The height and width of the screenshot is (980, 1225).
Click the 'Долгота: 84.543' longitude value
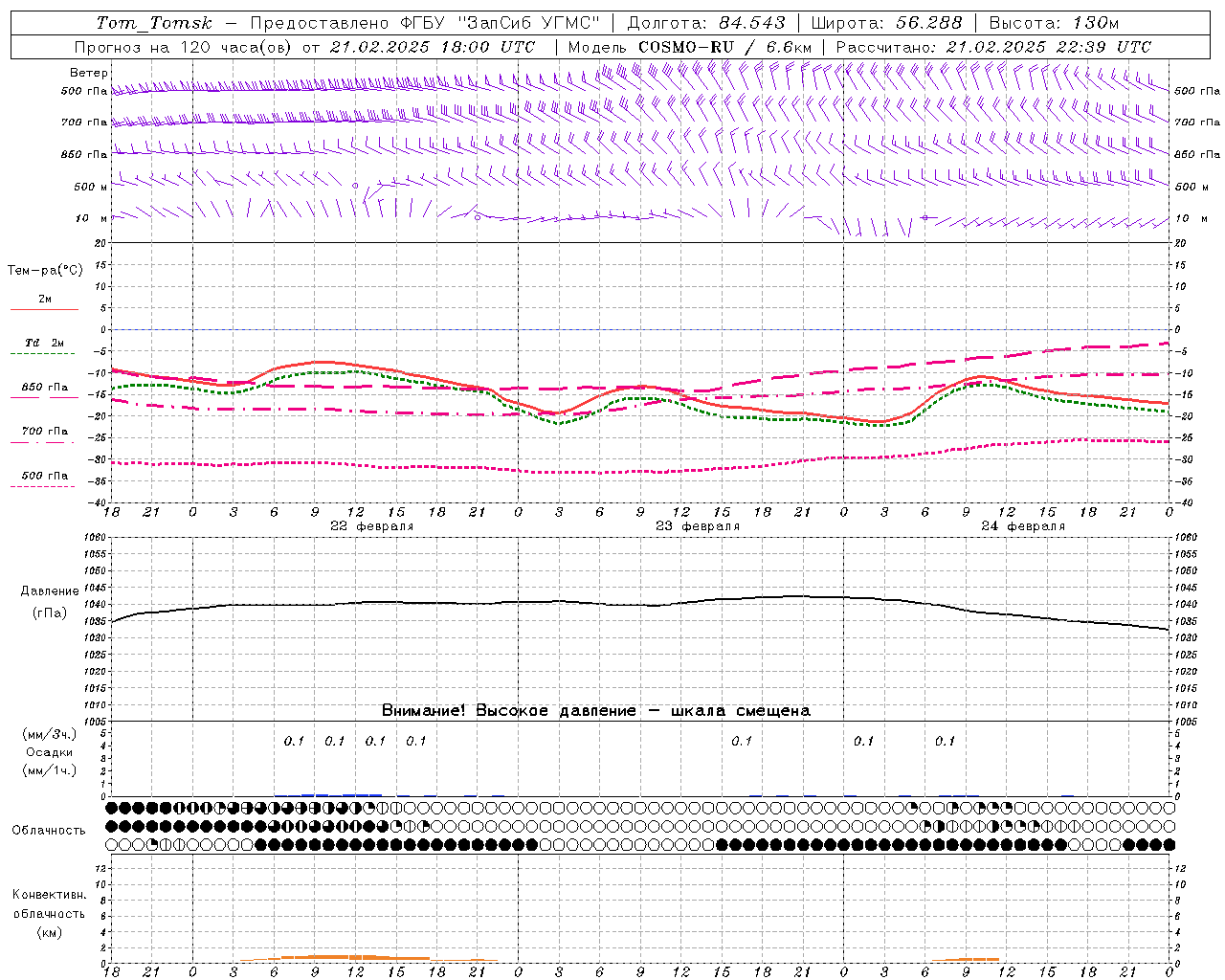coord(706,23)
